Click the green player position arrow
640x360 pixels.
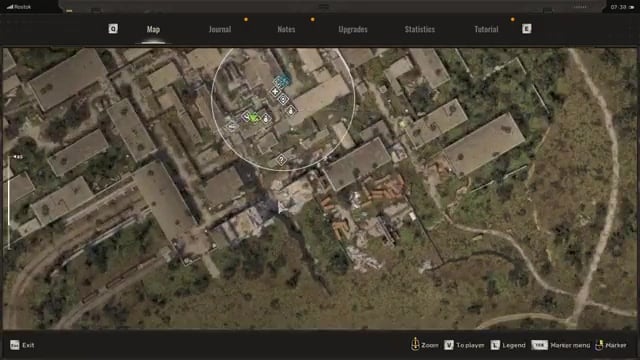[254, 118]
